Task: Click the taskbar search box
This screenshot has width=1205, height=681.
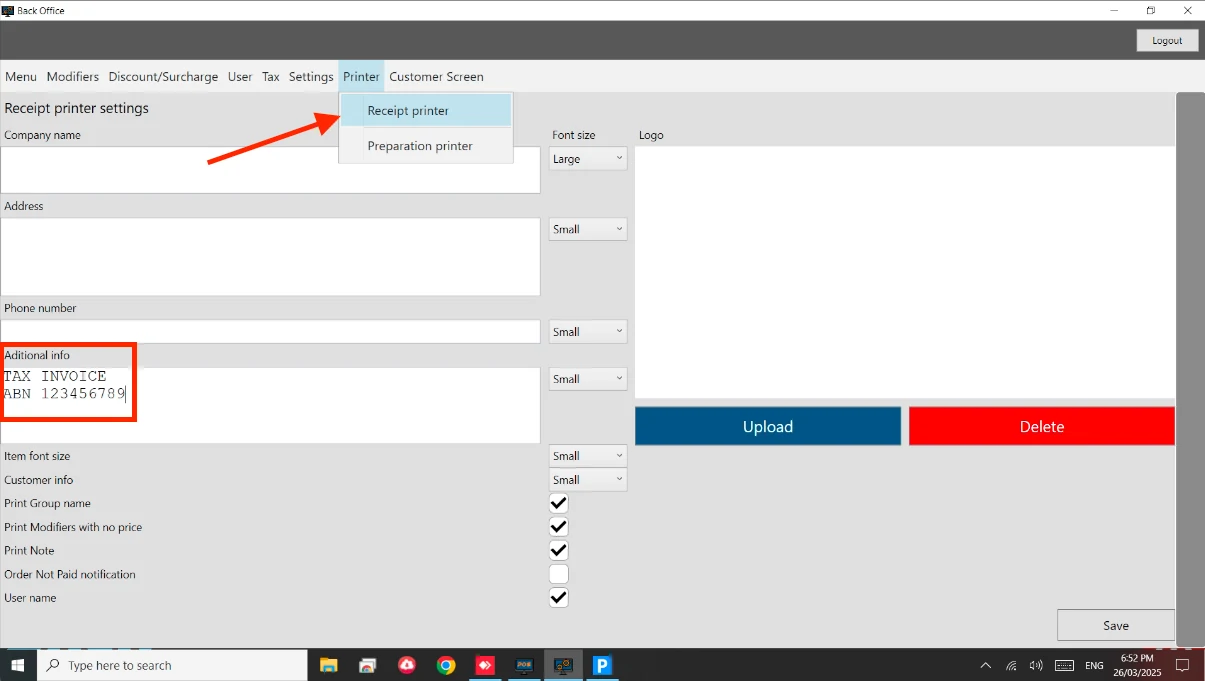Action: pyautogui.click(x=173, y=665)
